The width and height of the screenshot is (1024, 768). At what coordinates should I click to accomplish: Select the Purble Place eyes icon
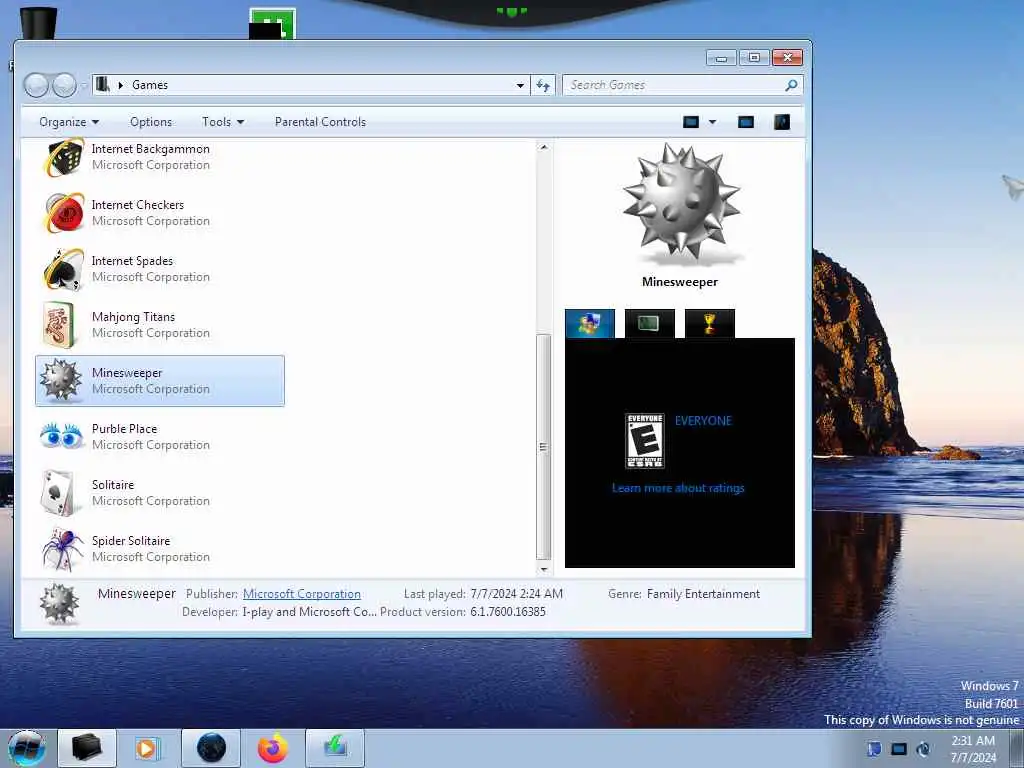[61, 436]
